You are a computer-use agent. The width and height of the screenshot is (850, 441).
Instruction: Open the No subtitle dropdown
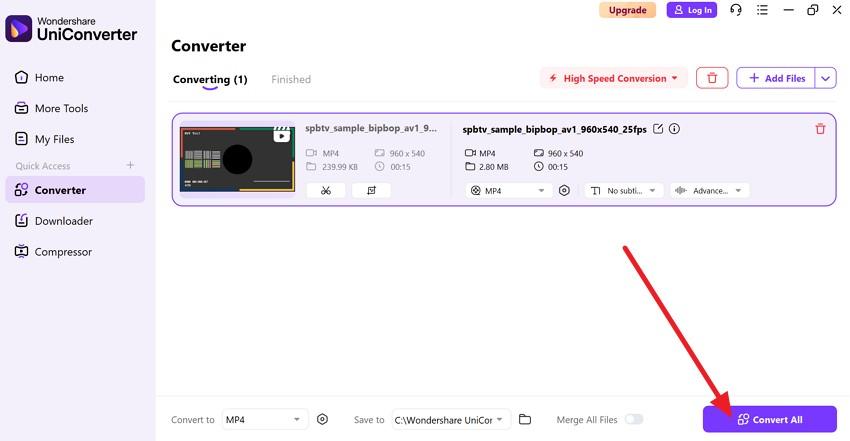624,191
